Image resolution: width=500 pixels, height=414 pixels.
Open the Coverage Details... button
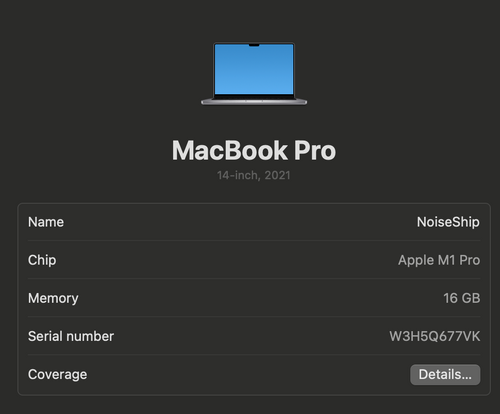click(x=445, y=374)
